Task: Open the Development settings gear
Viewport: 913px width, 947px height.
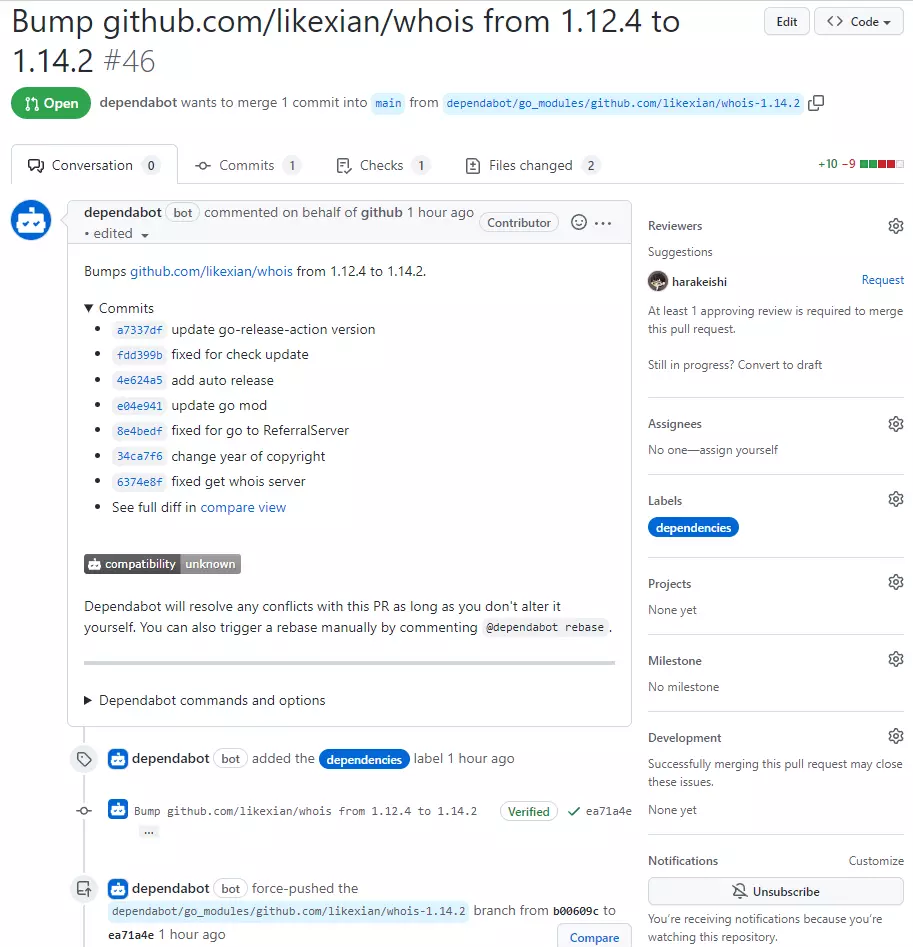Action: [x=895, y=737]
